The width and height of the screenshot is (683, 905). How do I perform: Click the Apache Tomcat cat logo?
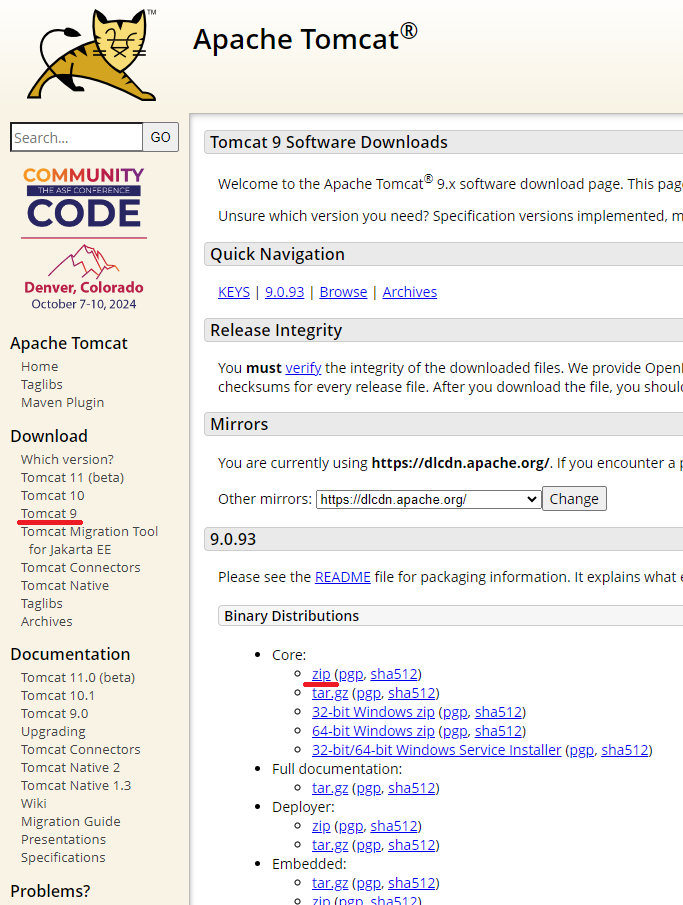tap(92, 55)
